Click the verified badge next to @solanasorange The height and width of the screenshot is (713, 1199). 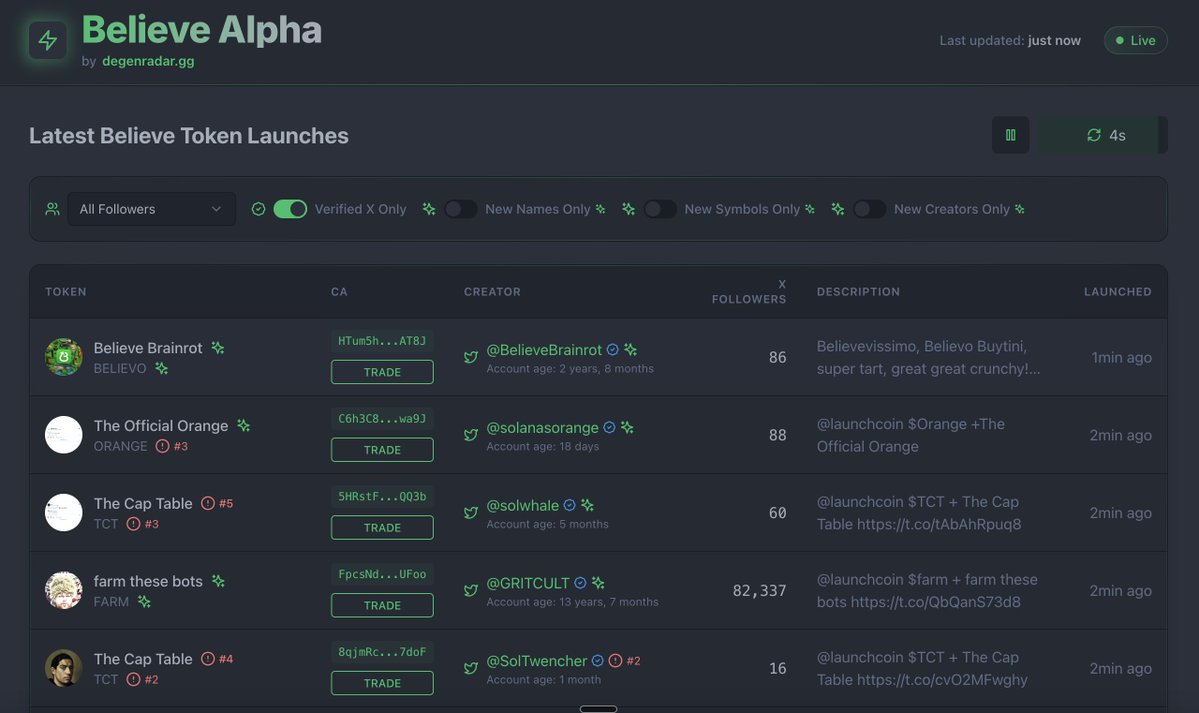coord(609,428)
